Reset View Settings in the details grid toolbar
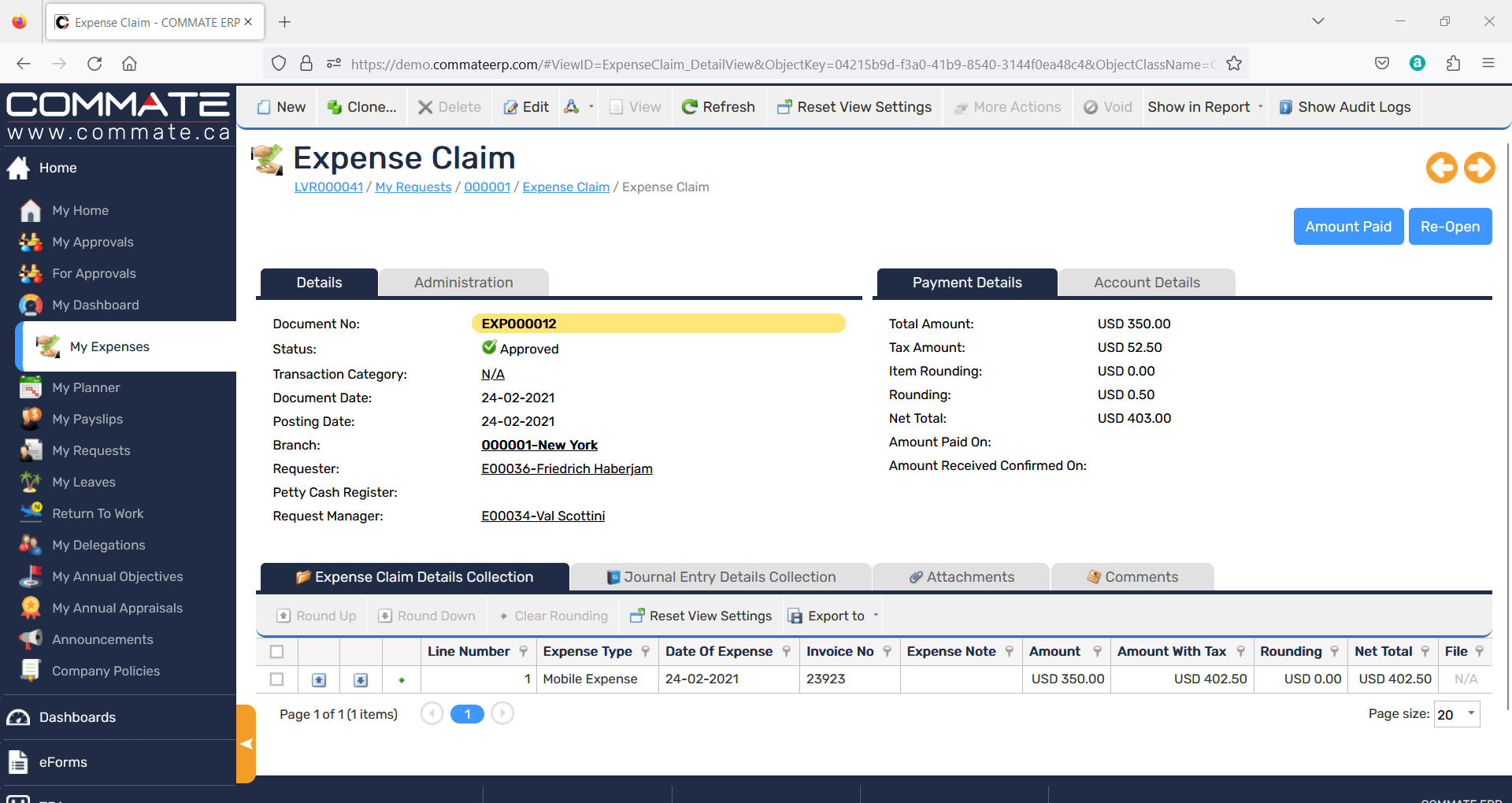 coord(700,616)
